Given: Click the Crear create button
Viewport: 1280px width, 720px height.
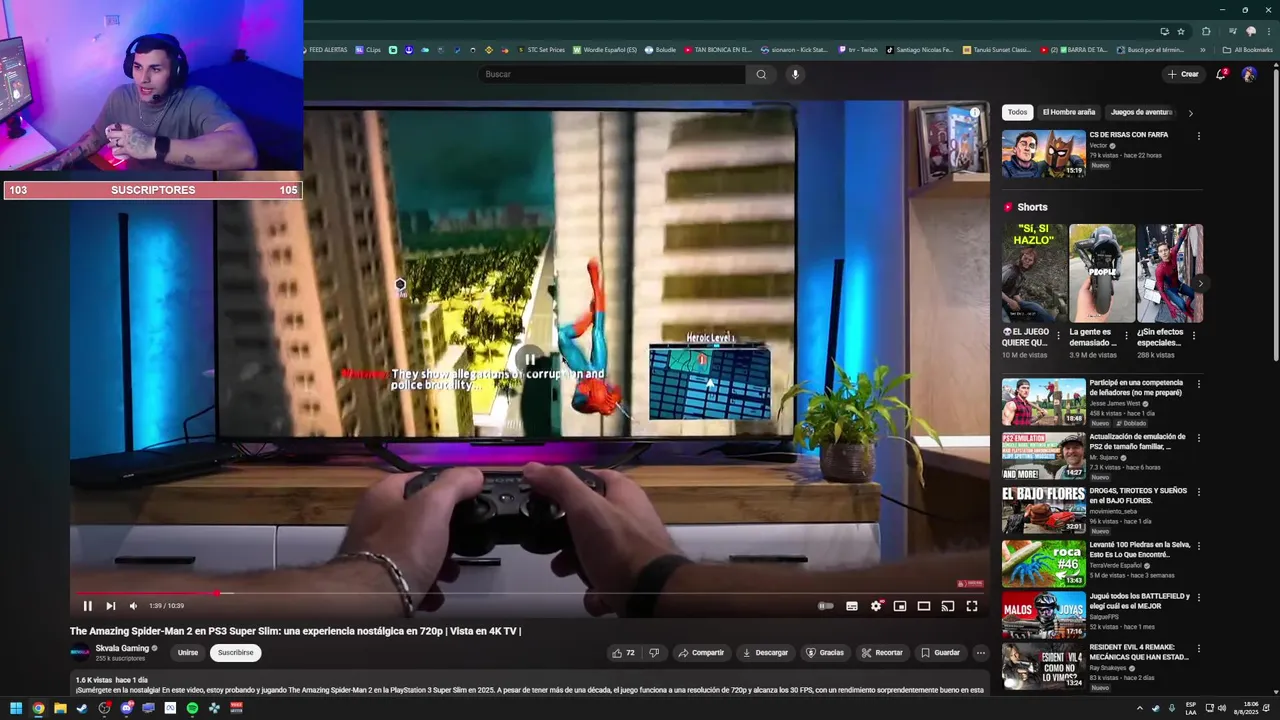Looking at the screenshot, I should pyautogui.click(x=1183, y=74).
